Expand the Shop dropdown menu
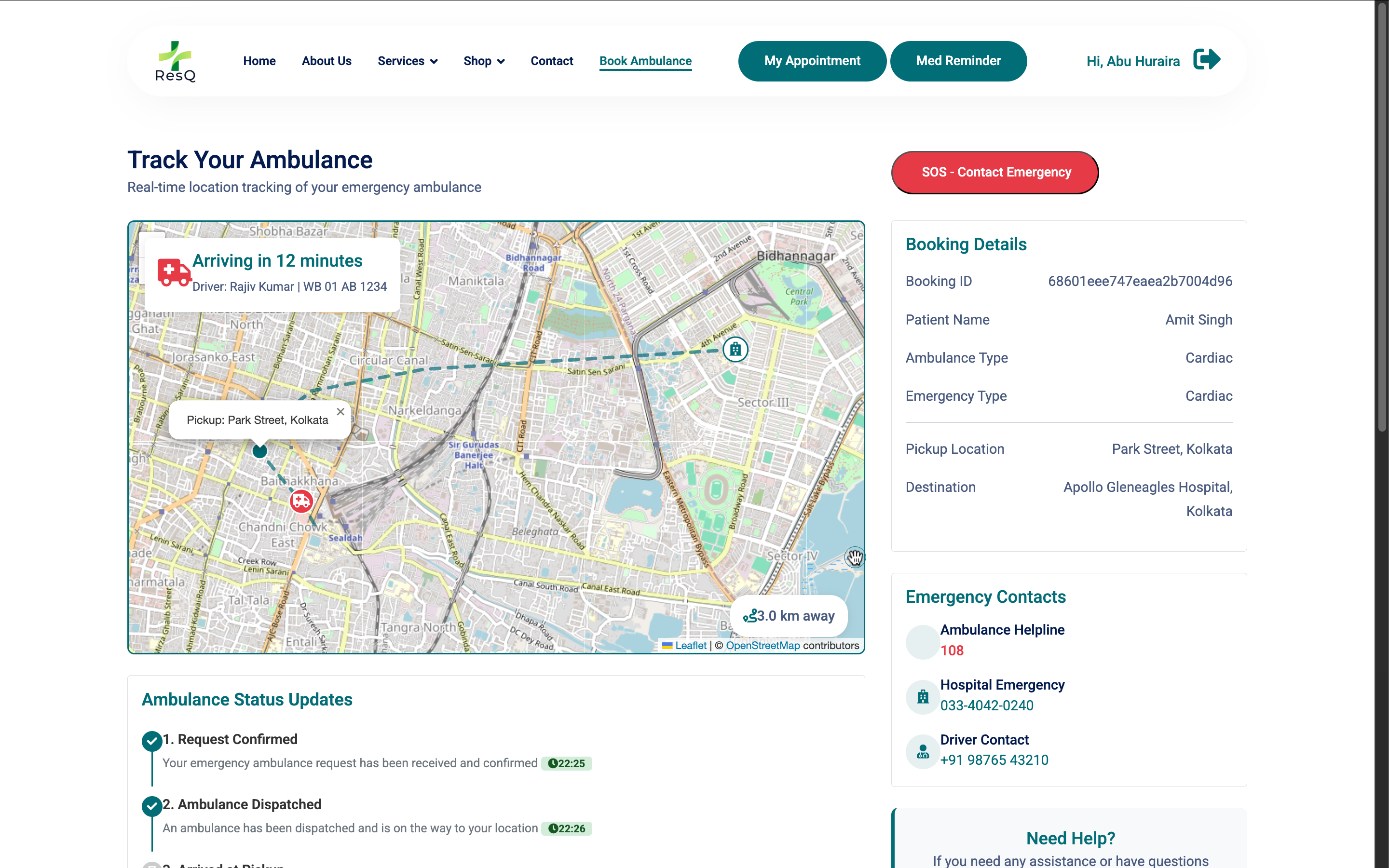 483,61
